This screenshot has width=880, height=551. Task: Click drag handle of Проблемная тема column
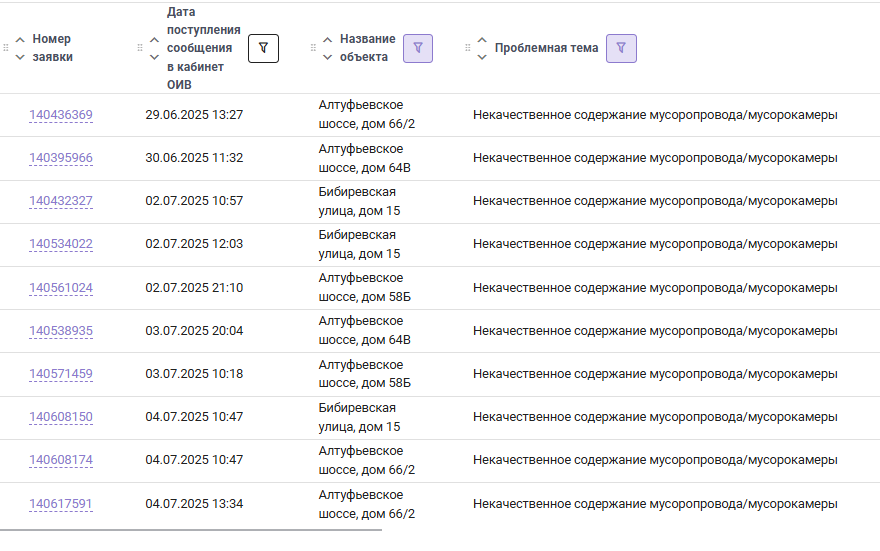[x=468, y=48]
